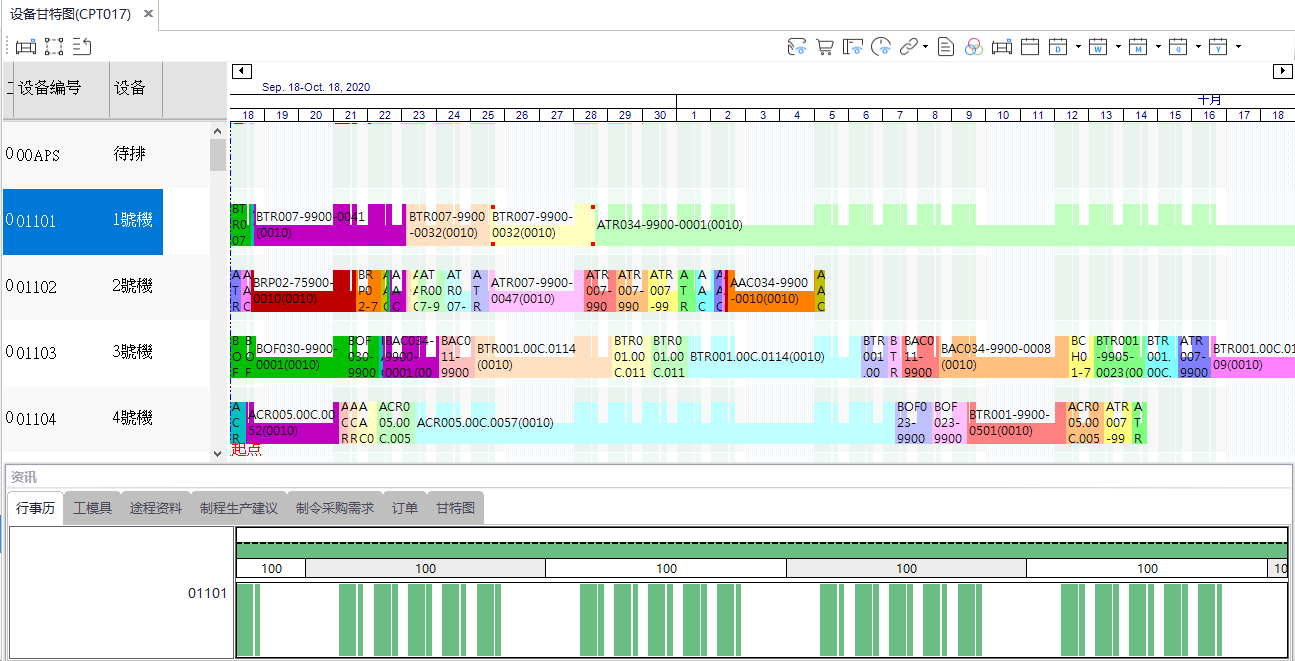This screenshot has width=1295, height=661.
Task: Click the blank calendar icon
Action: click(1030, 47)
